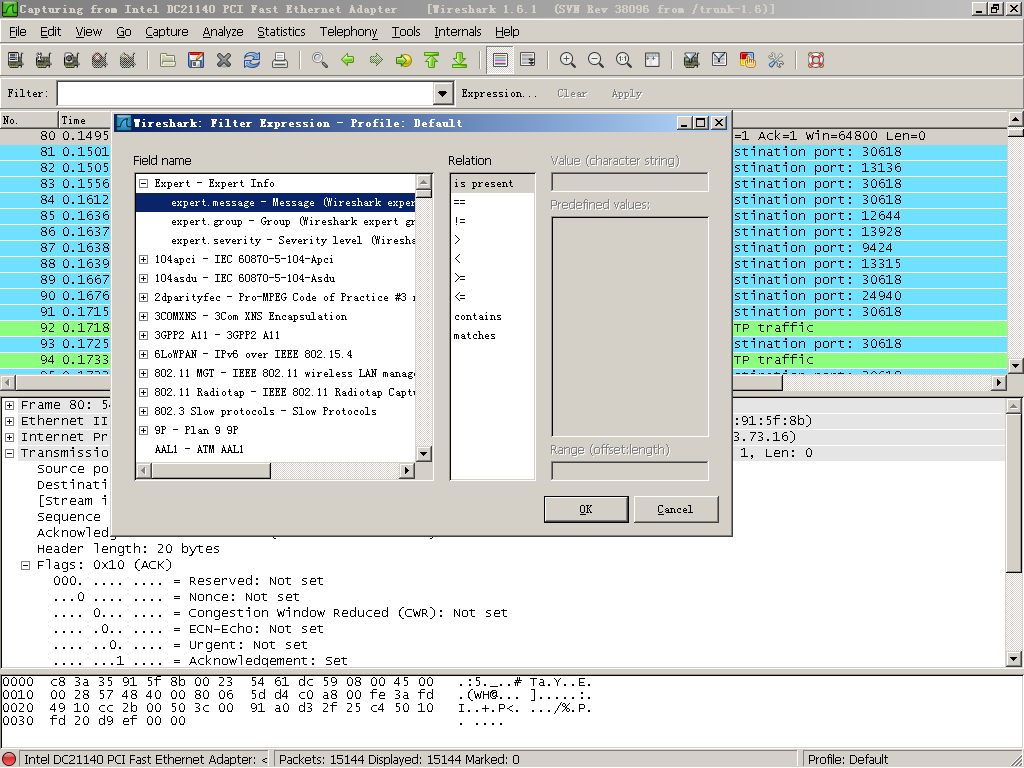Edit coloring rules icon
This screenshot has height=768, width=1024.
(x=748, y=60)
